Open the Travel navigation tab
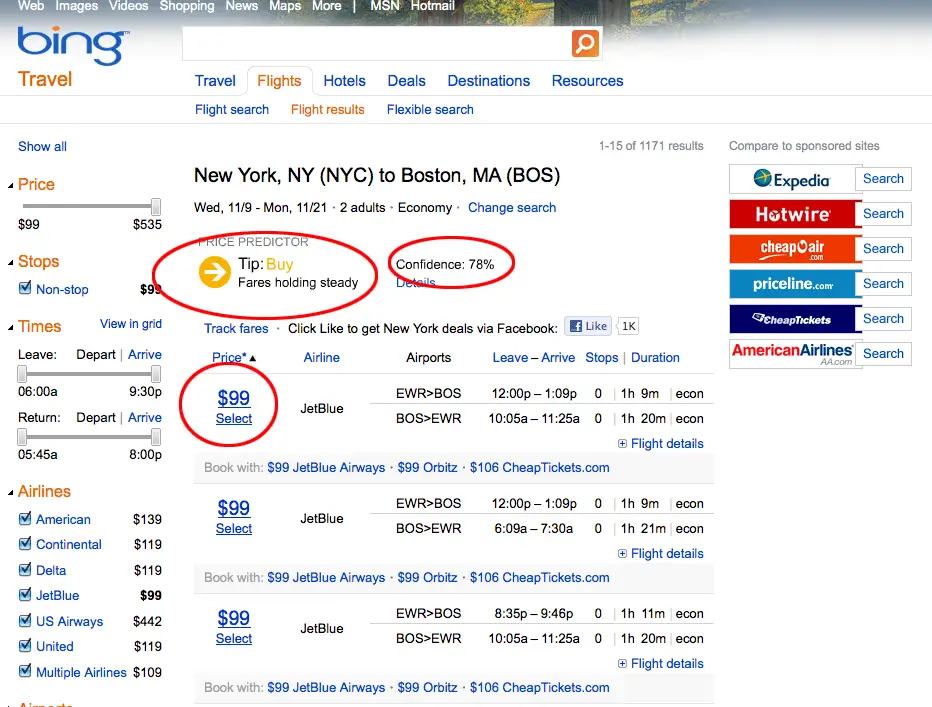The width and height of the screenshot is (932, 707). (215, 81)
